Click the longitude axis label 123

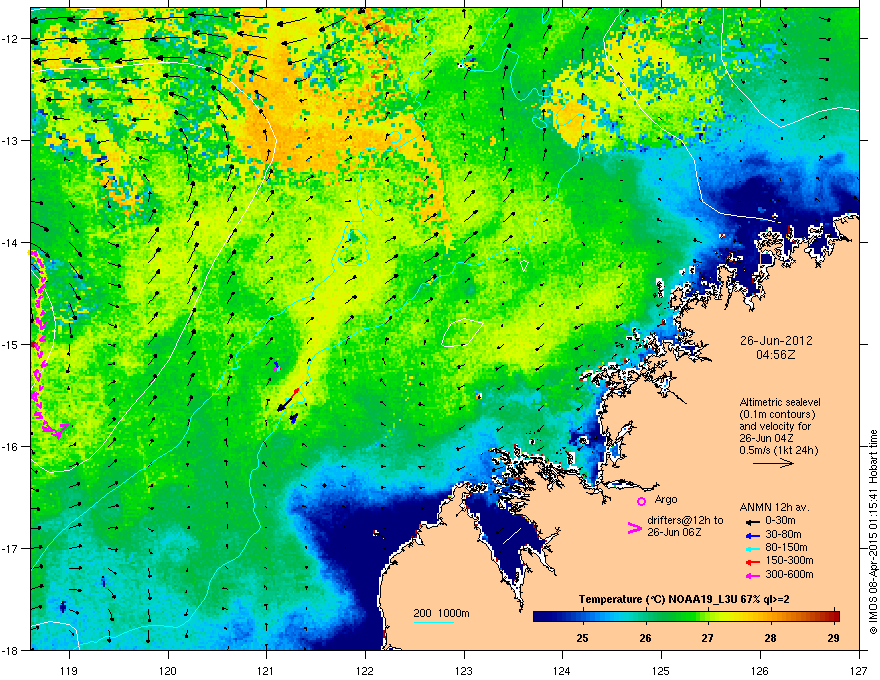pos(464,670)
